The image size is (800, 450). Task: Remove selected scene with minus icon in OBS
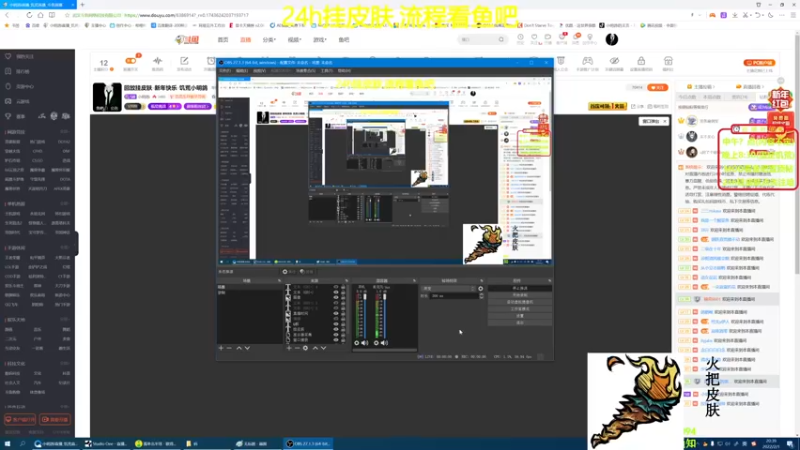tap(229, 348)
